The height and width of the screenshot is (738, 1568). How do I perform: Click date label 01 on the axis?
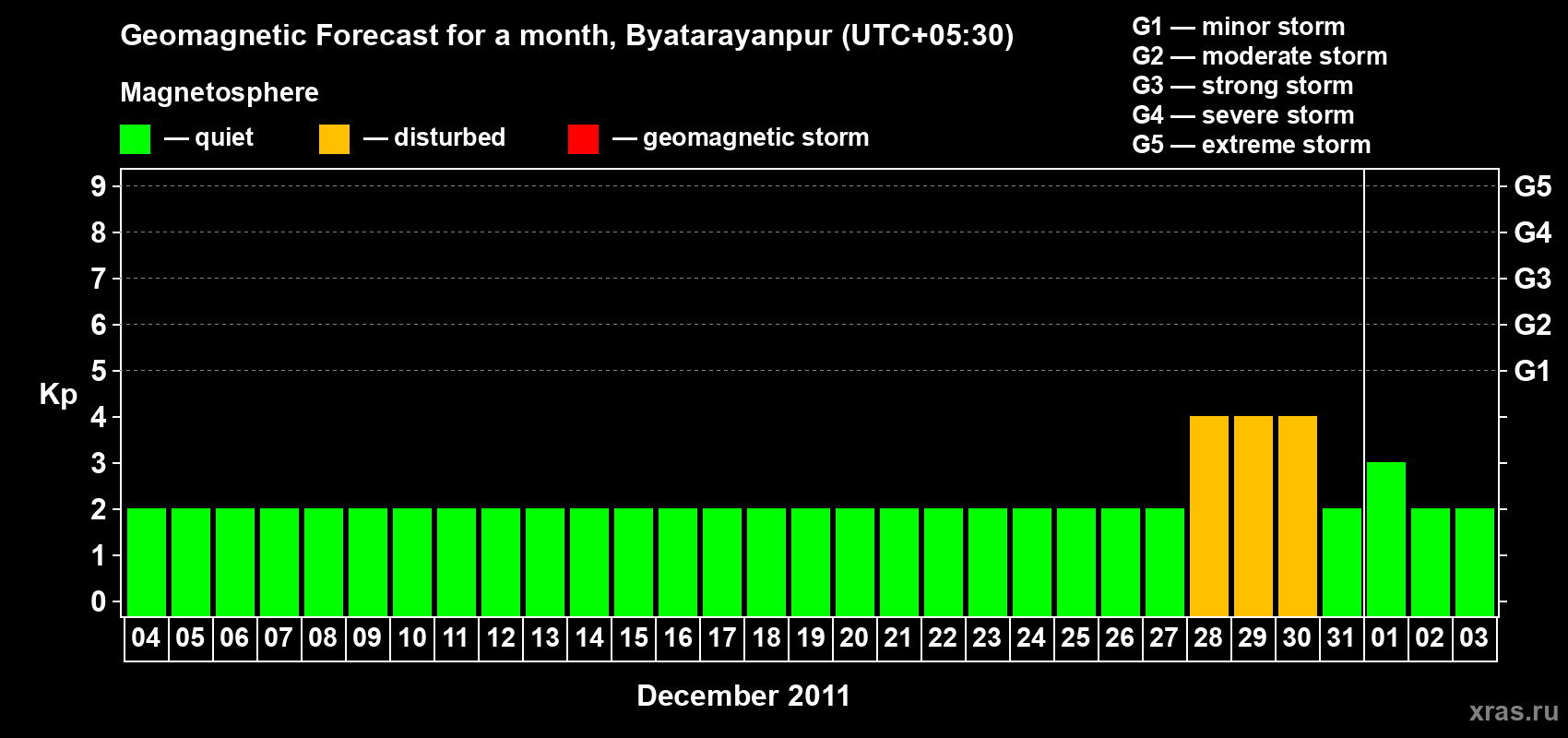click(x=1385, y=638)
